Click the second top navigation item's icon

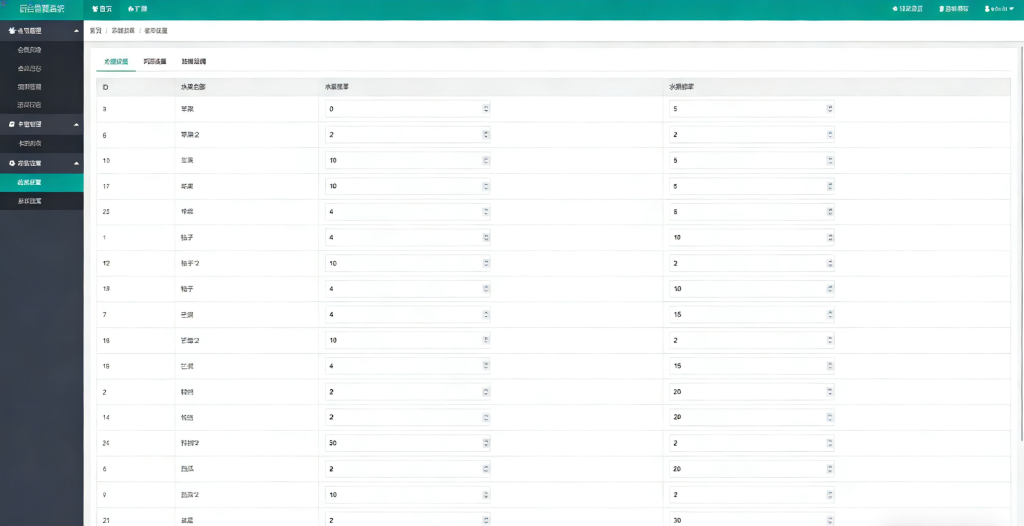131,9
